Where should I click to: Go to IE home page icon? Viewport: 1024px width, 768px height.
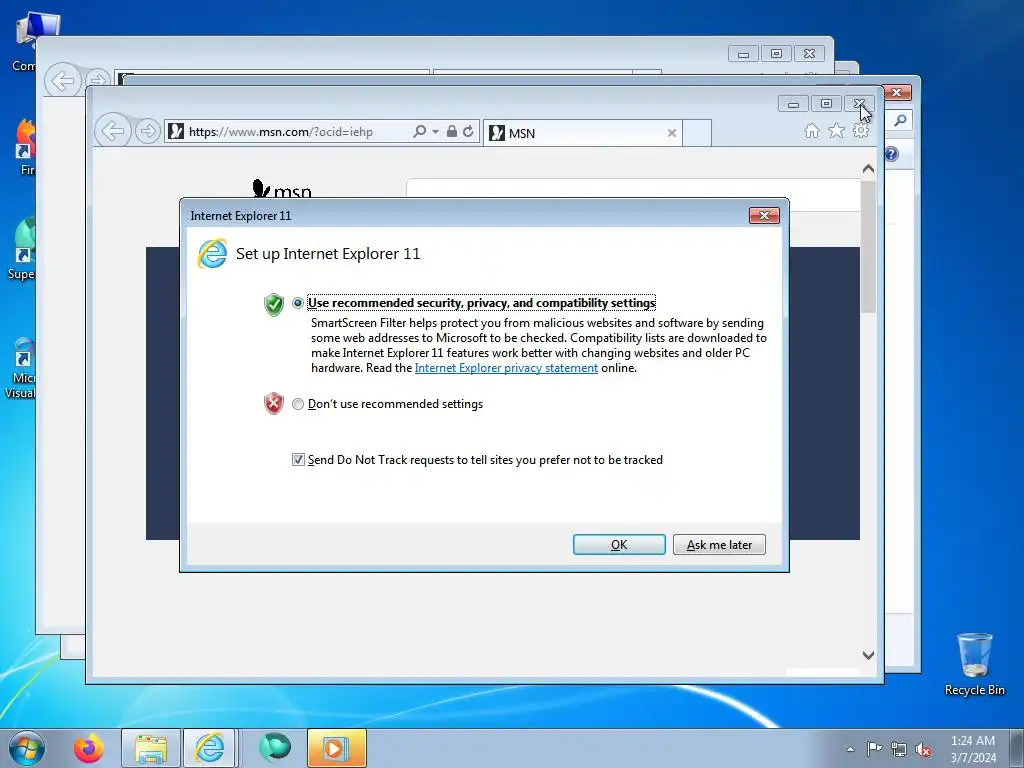click(x=812, y=131)
